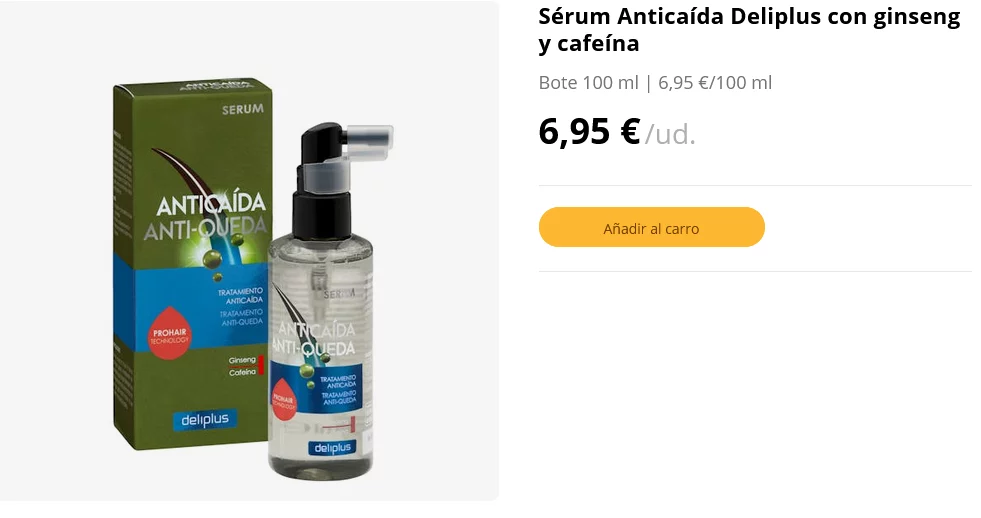
Task: Select the black spray nozzle of the bottle
Action: point(321,181)
